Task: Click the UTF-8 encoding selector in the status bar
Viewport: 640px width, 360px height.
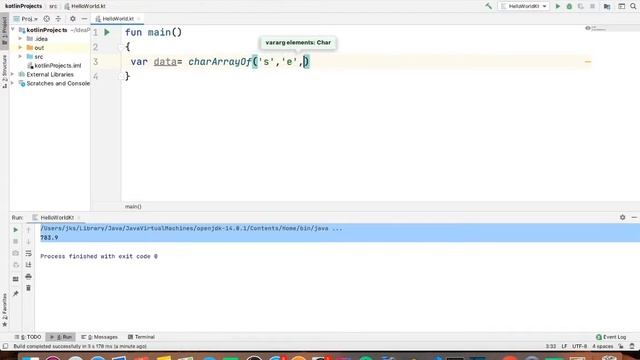Action: click(x=579, y=347)
